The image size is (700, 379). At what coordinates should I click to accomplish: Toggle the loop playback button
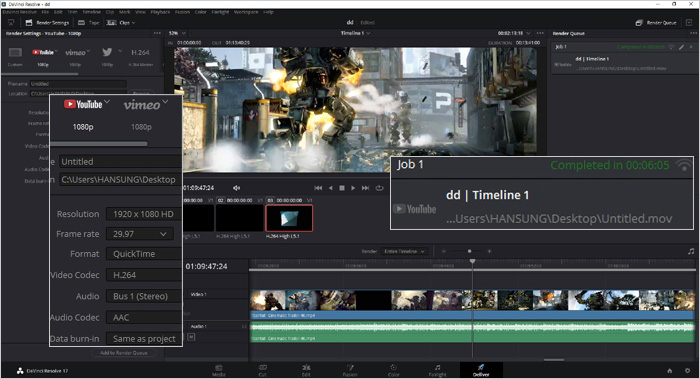click(379, 188)
